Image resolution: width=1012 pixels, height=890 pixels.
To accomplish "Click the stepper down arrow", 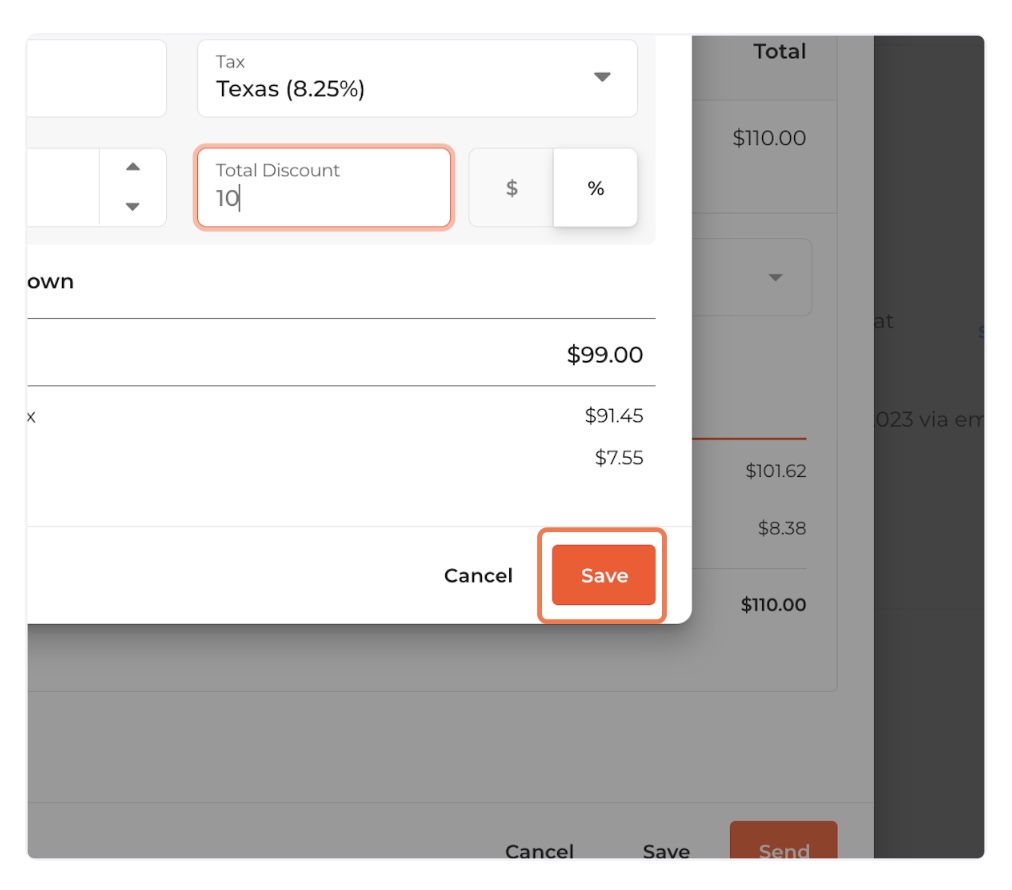I will click(132, 207).
